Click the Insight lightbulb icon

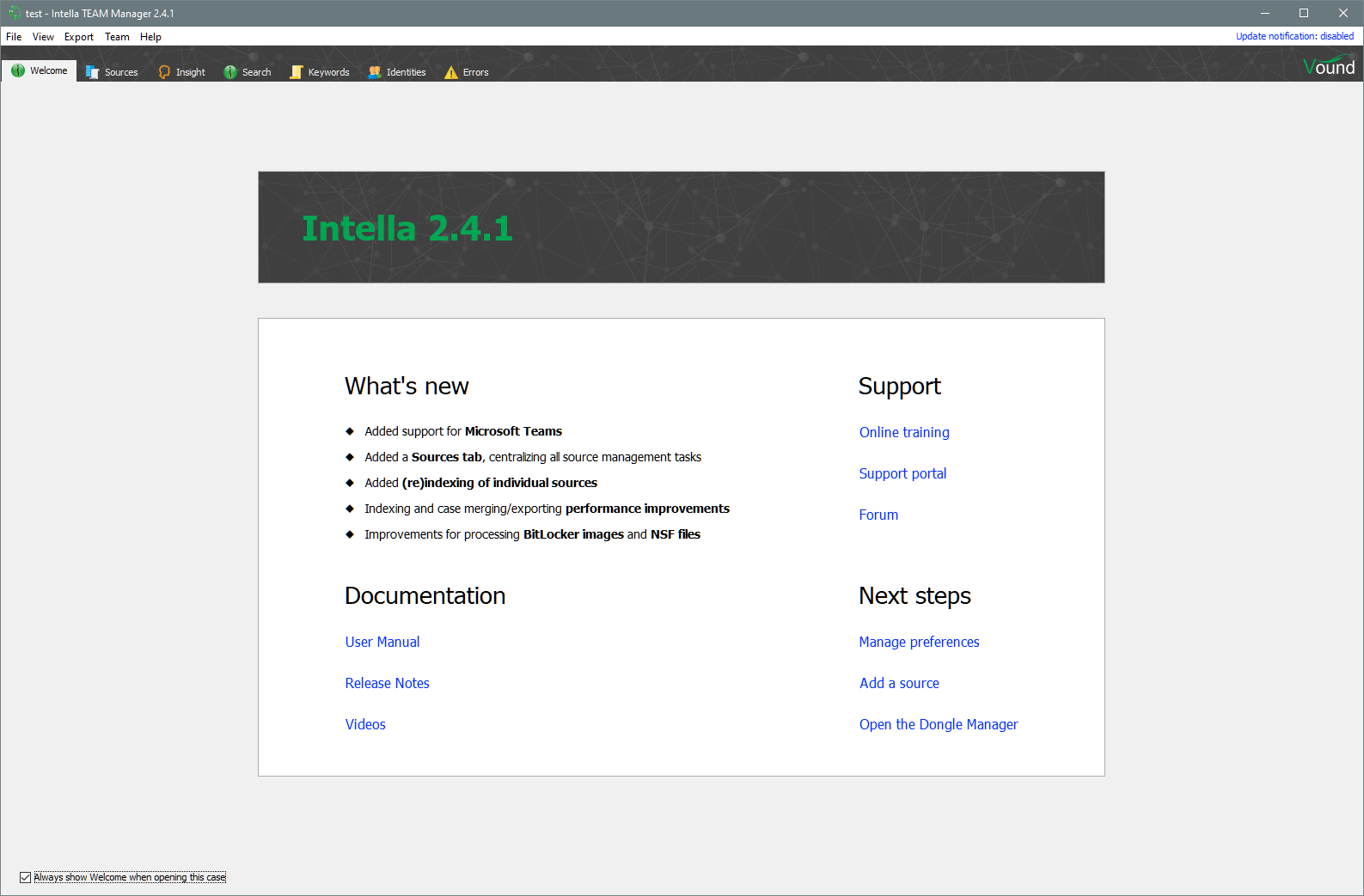click(164, 72)
